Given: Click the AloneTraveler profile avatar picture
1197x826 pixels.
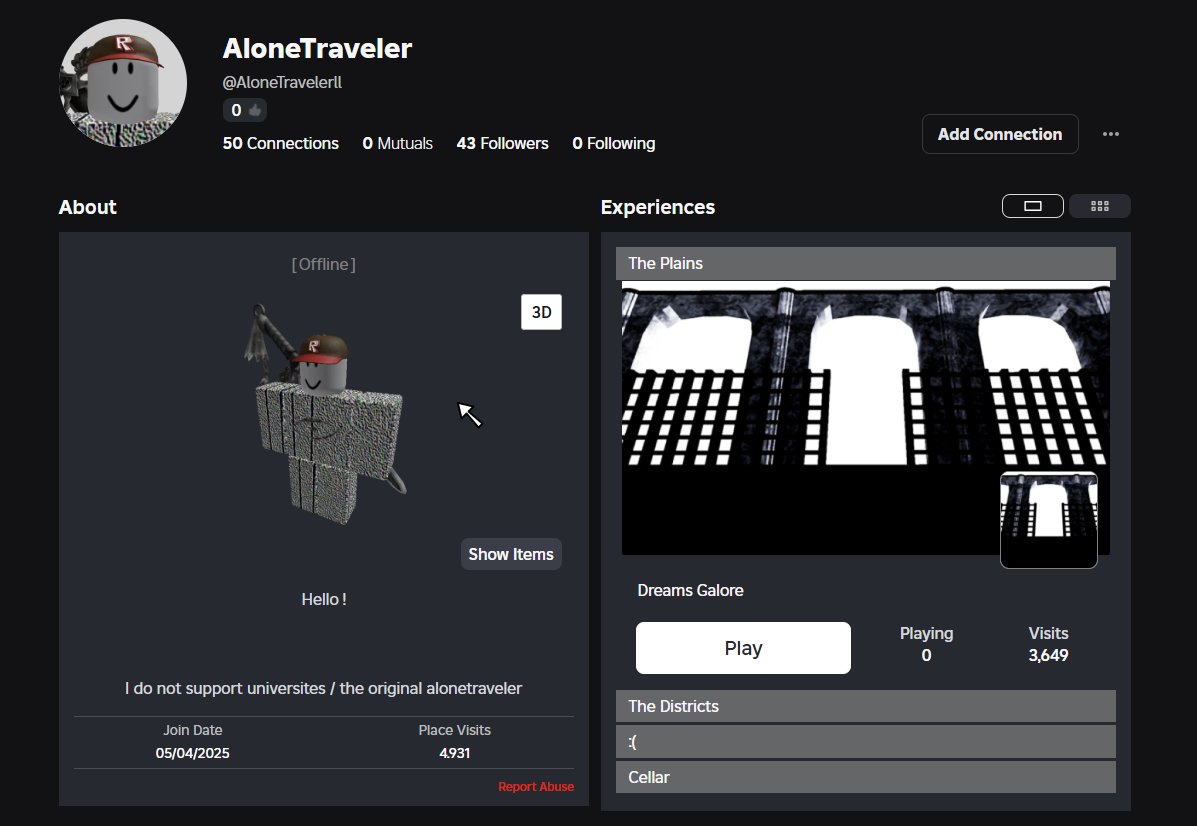Looking at the screenshot, I should (x=123, y=83).
